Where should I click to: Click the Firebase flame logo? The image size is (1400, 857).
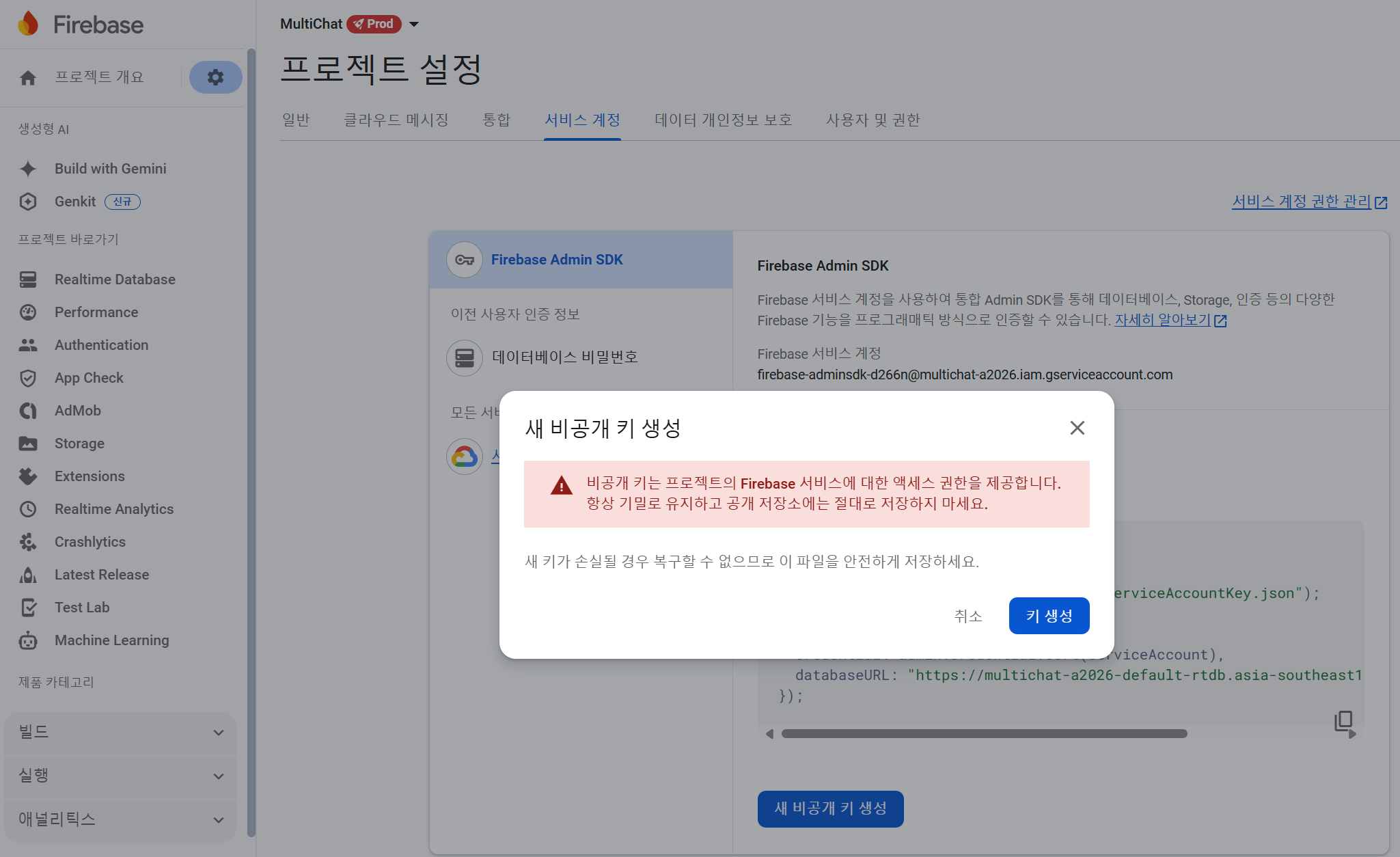click(28, 24)
